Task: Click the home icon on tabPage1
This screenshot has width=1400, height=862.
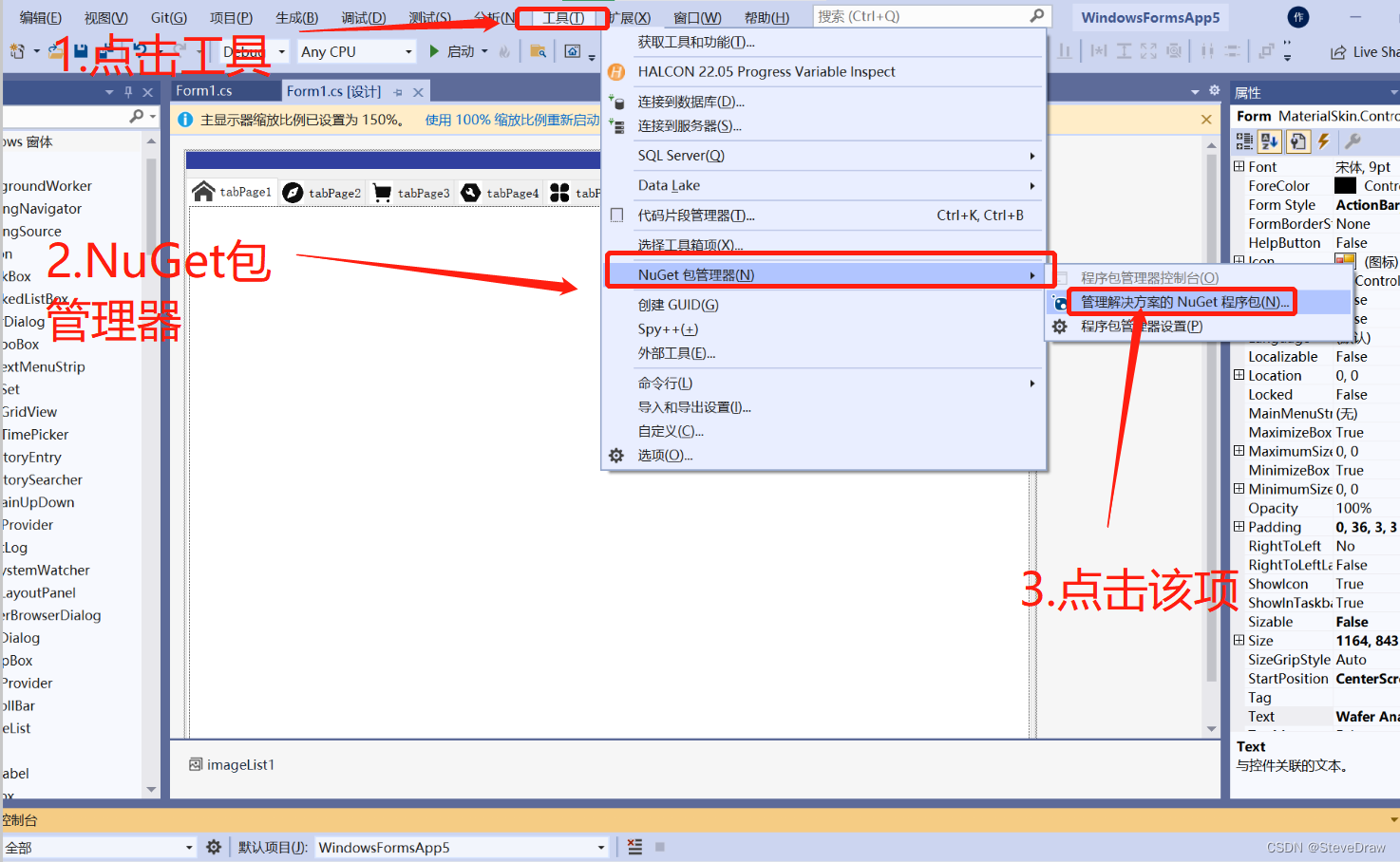Action: tap(203, 192)
